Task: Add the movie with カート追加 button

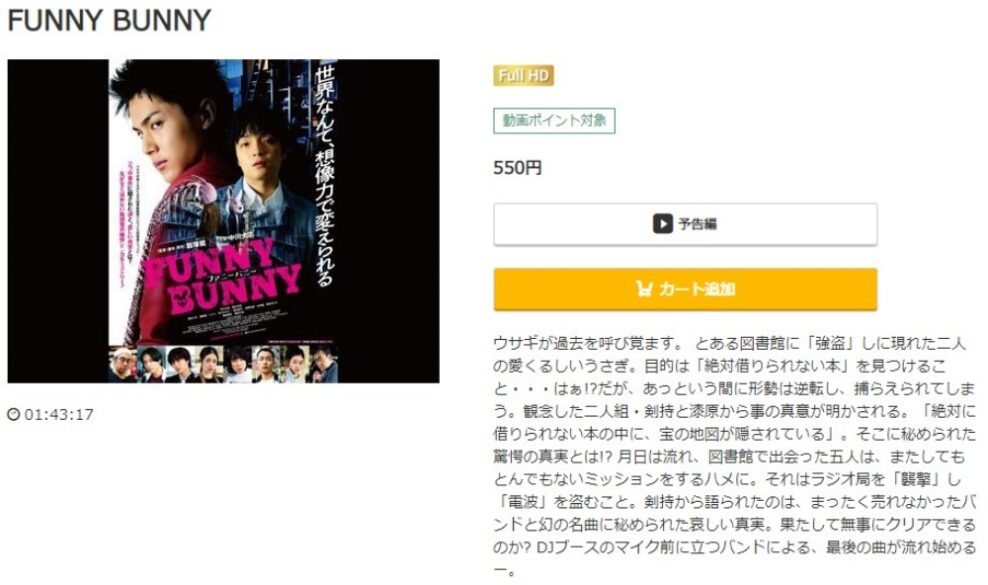Action: point(685,289)
